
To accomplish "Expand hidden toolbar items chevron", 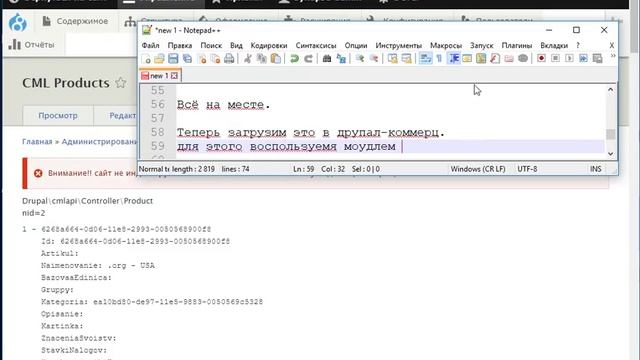I will 613,56.
